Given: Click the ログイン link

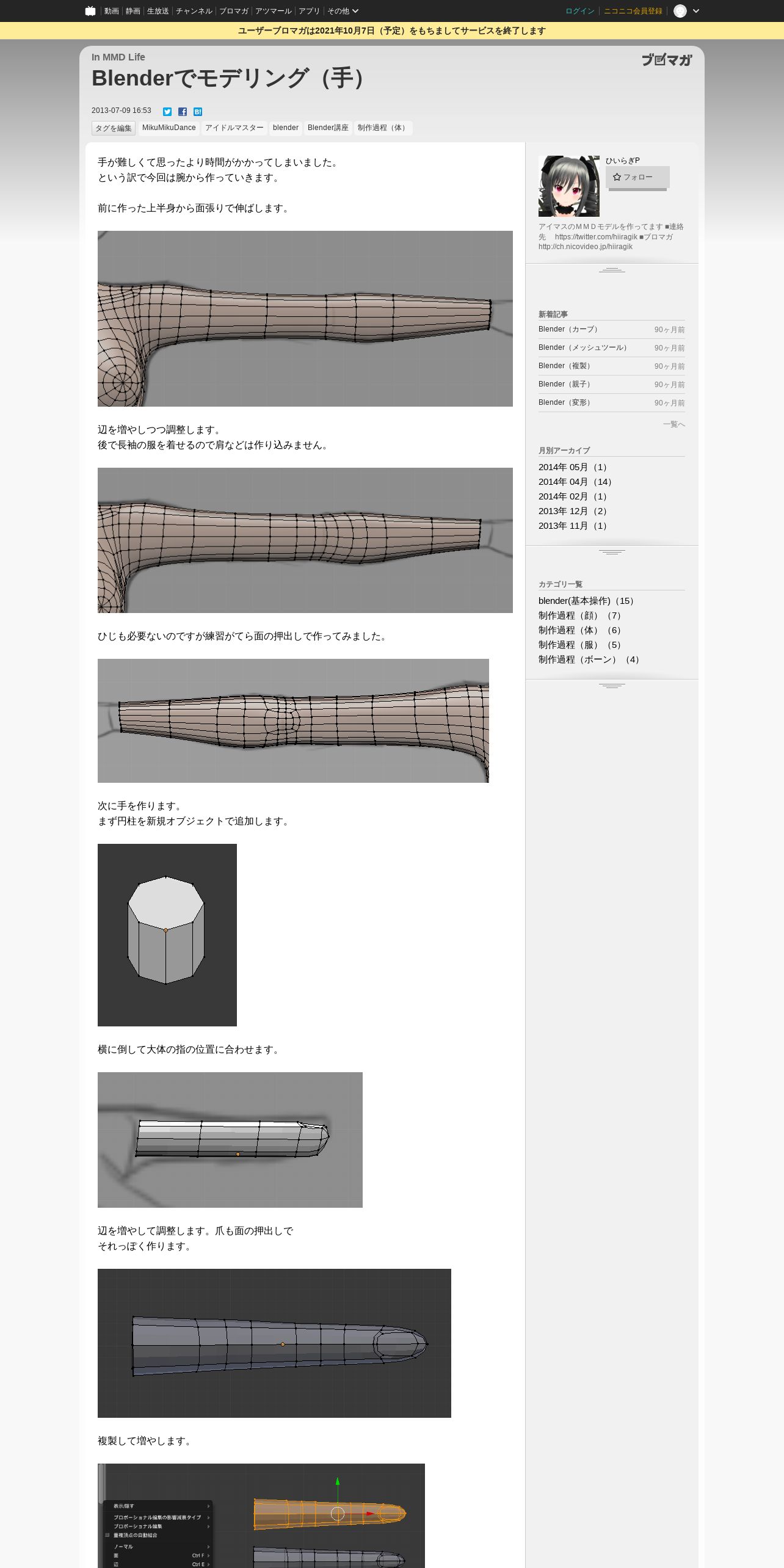Looking at the screenshot, I should point(580,11).
